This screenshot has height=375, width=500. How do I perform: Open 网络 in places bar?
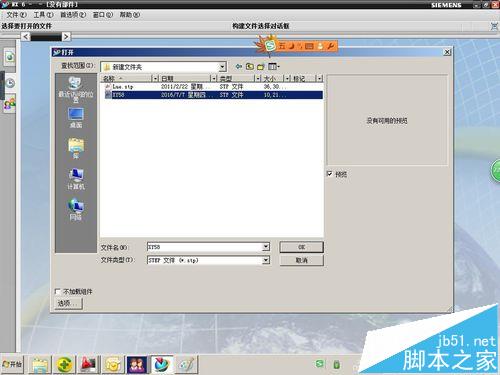click(76, 209)
